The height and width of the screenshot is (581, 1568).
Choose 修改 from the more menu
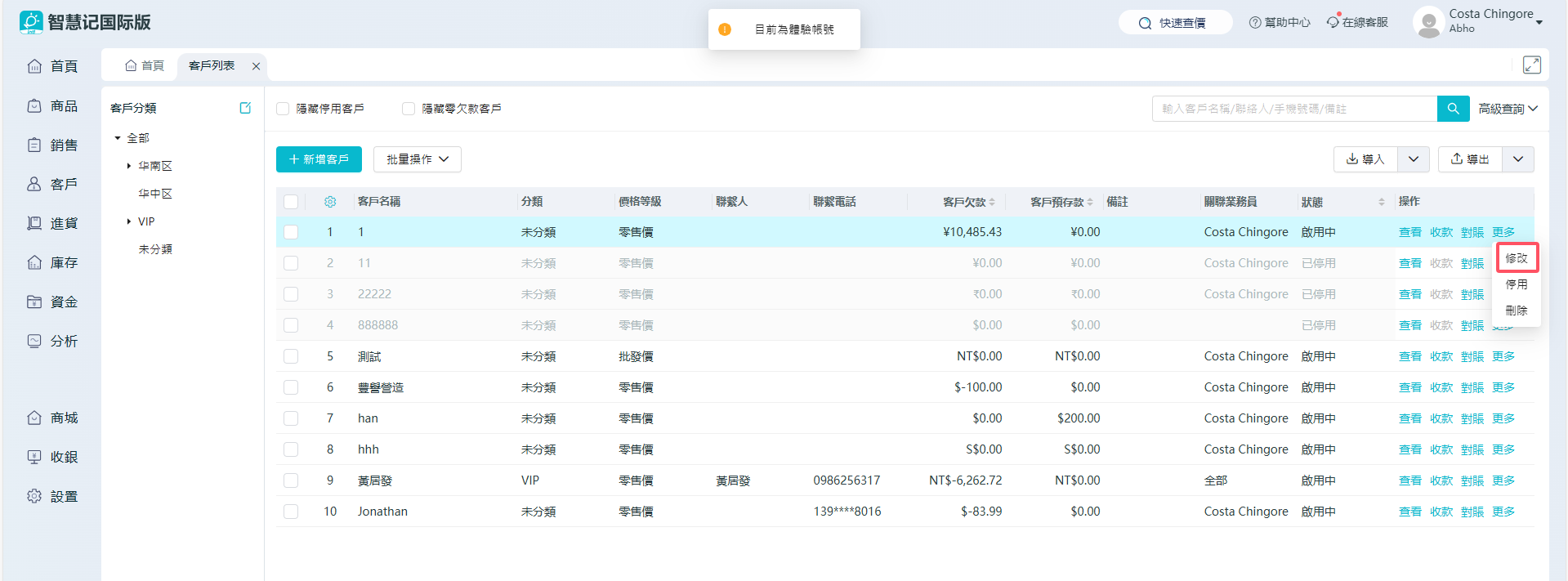click(x=1517, y=258)
